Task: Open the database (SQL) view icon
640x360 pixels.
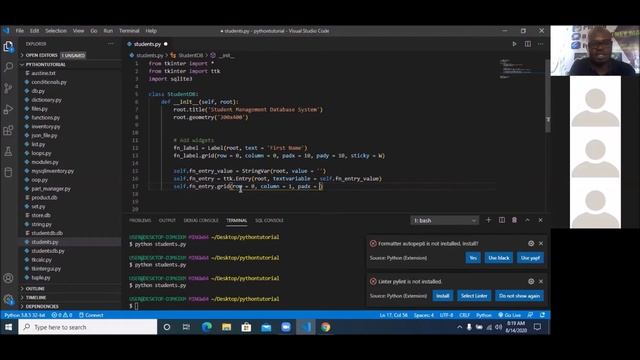Action: pos(8,172)
